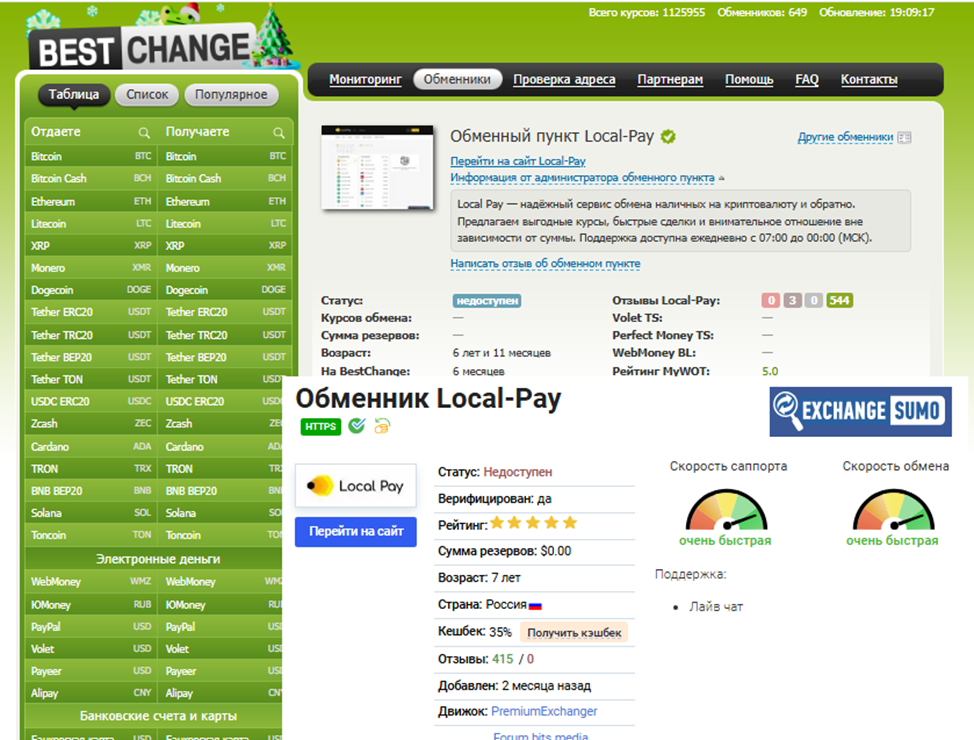
Task: Select Toncoin in the Отдаете column
Action: point(91,535)
